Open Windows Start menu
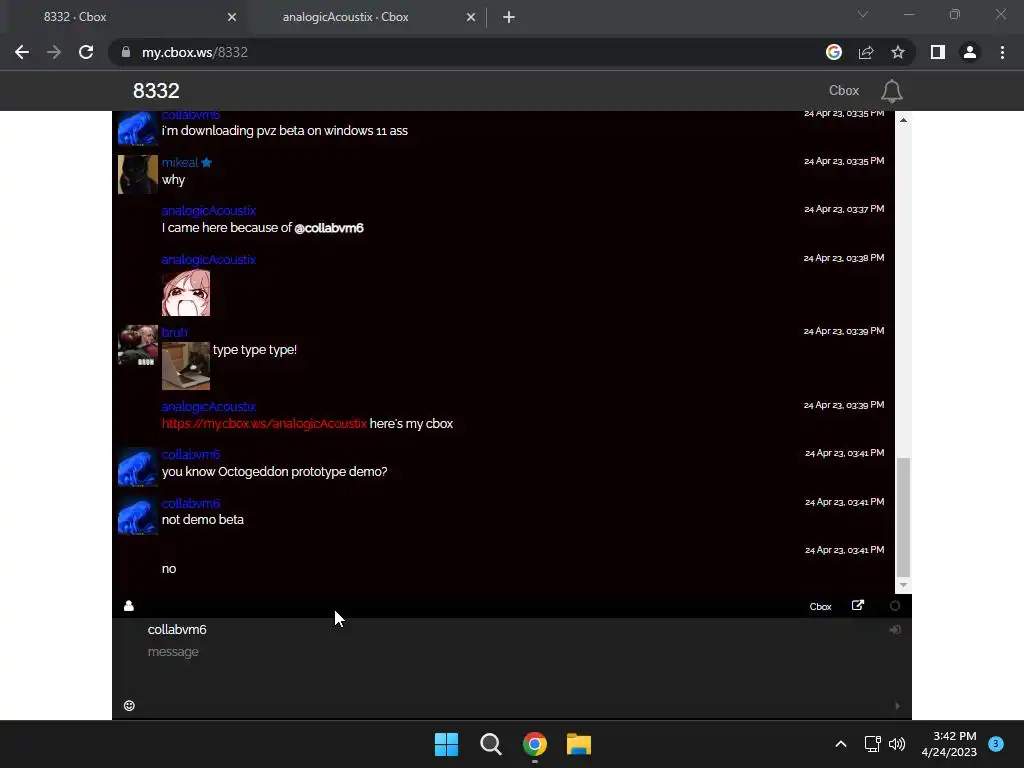 [x=447, y=744]
